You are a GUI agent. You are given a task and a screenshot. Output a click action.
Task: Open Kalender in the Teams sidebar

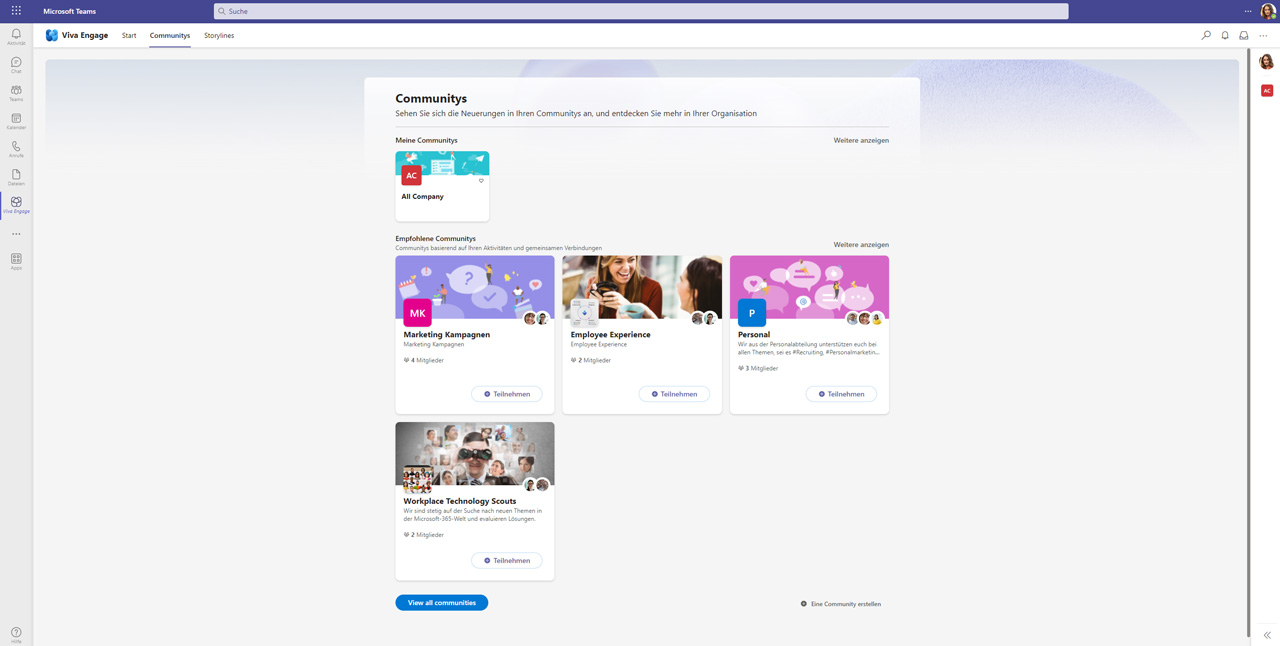click(x=16, y=121)
